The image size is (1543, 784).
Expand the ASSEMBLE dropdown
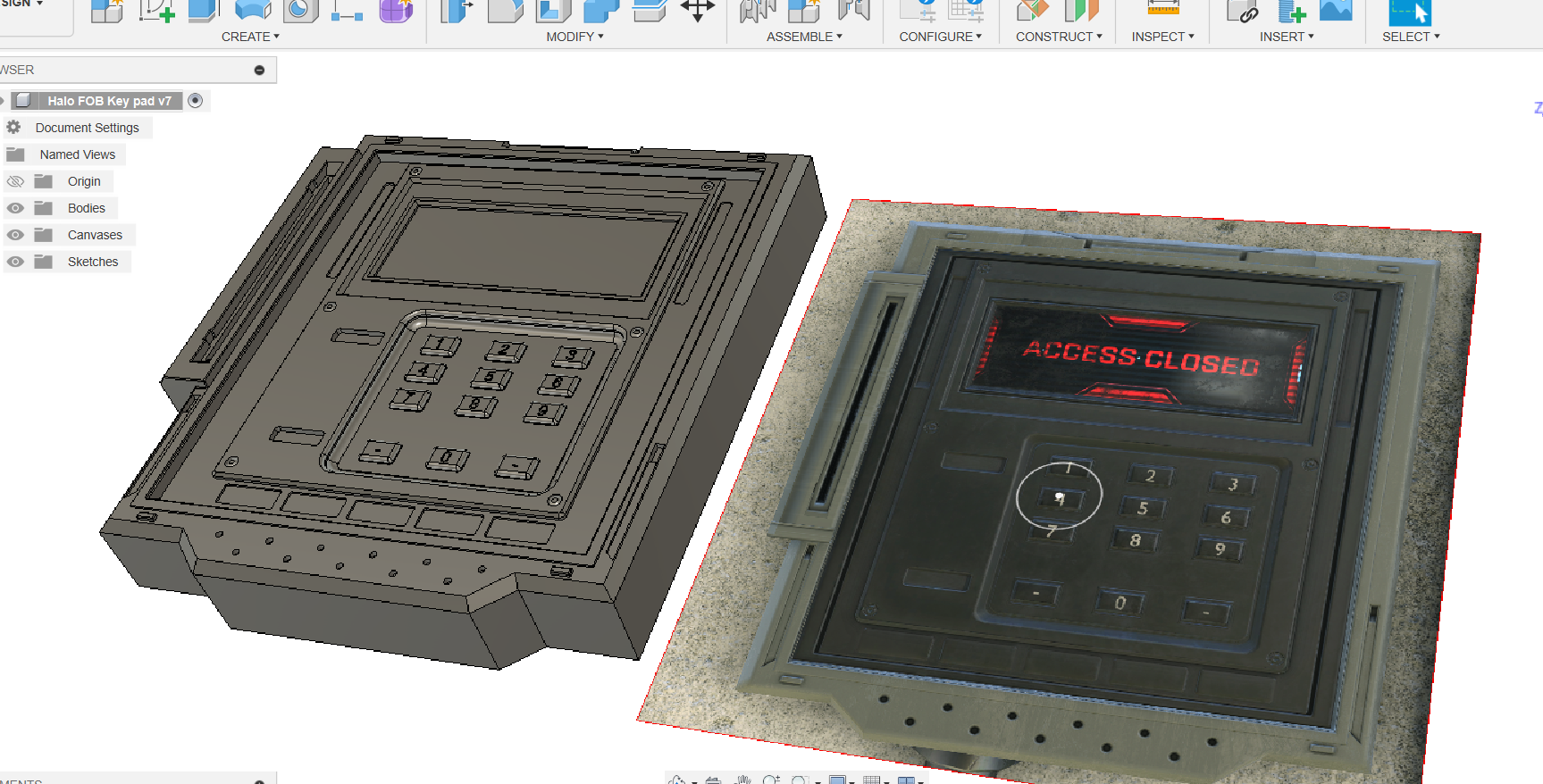click(804, 37)
